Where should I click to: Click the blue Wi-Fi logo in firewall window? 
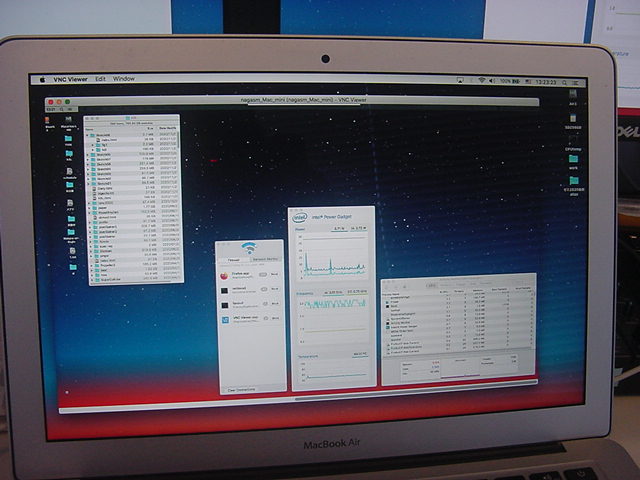[x=249, y=248]
